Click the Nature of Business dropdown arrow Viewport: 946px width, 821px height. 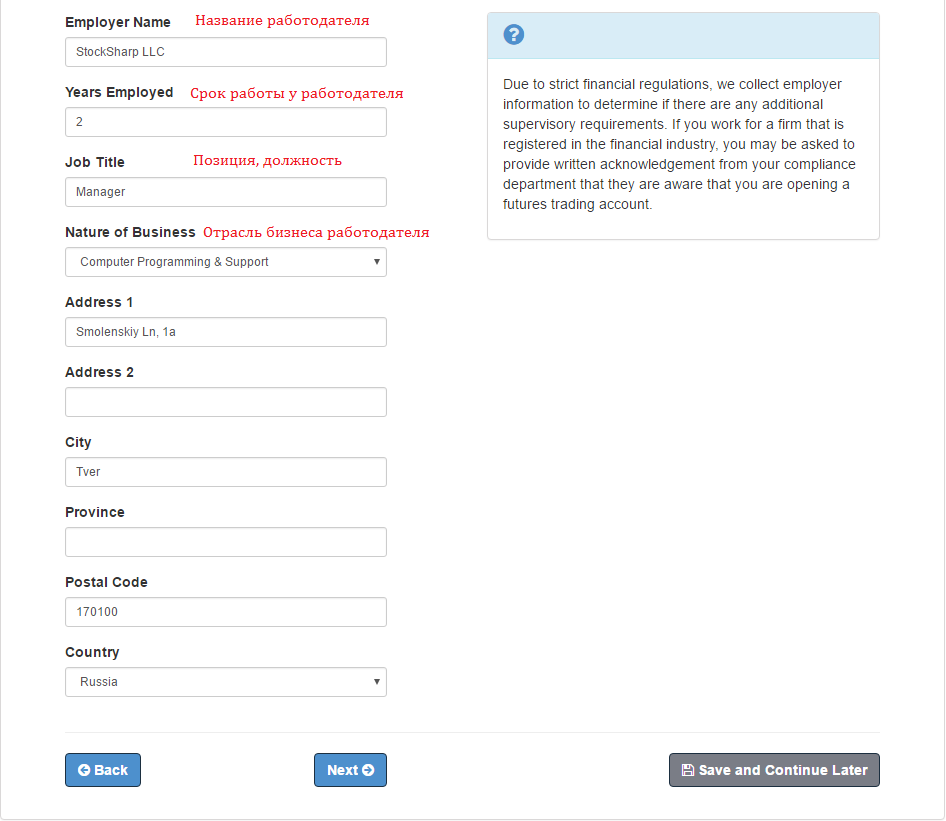coord(377,262)
